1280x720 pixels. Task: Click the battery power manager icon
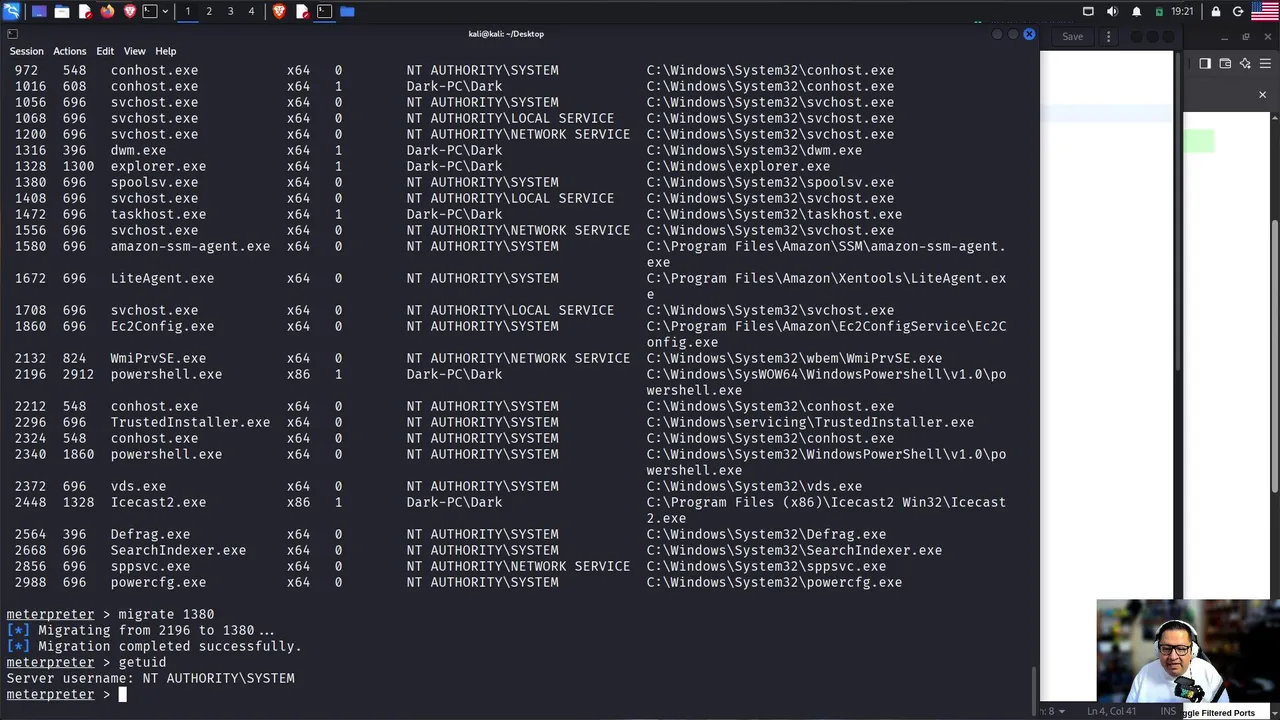pyautogui.click(x=1159, y=12)
